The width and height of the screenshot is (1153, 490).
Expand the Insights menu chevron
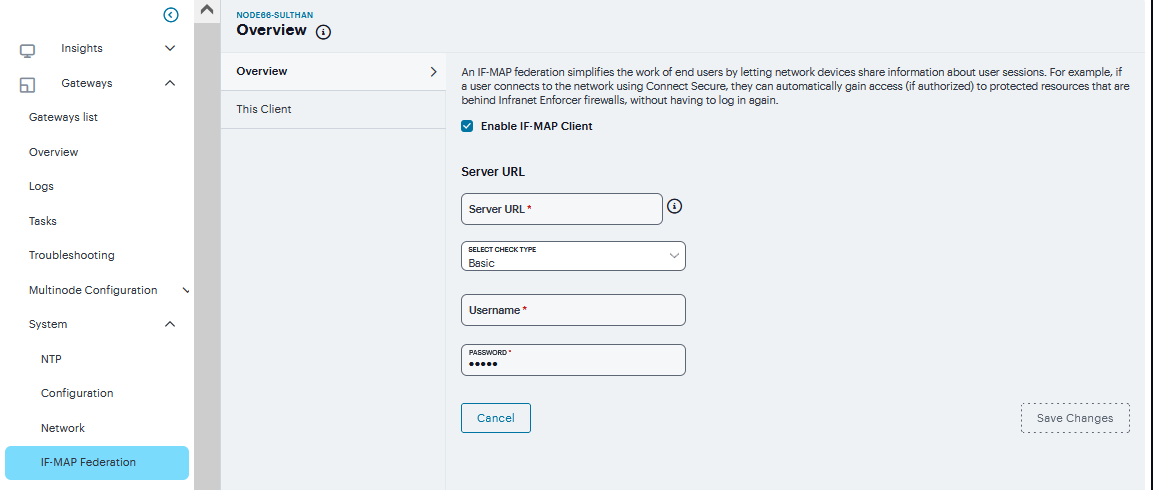pyautogui.click(x=170, y=48)
